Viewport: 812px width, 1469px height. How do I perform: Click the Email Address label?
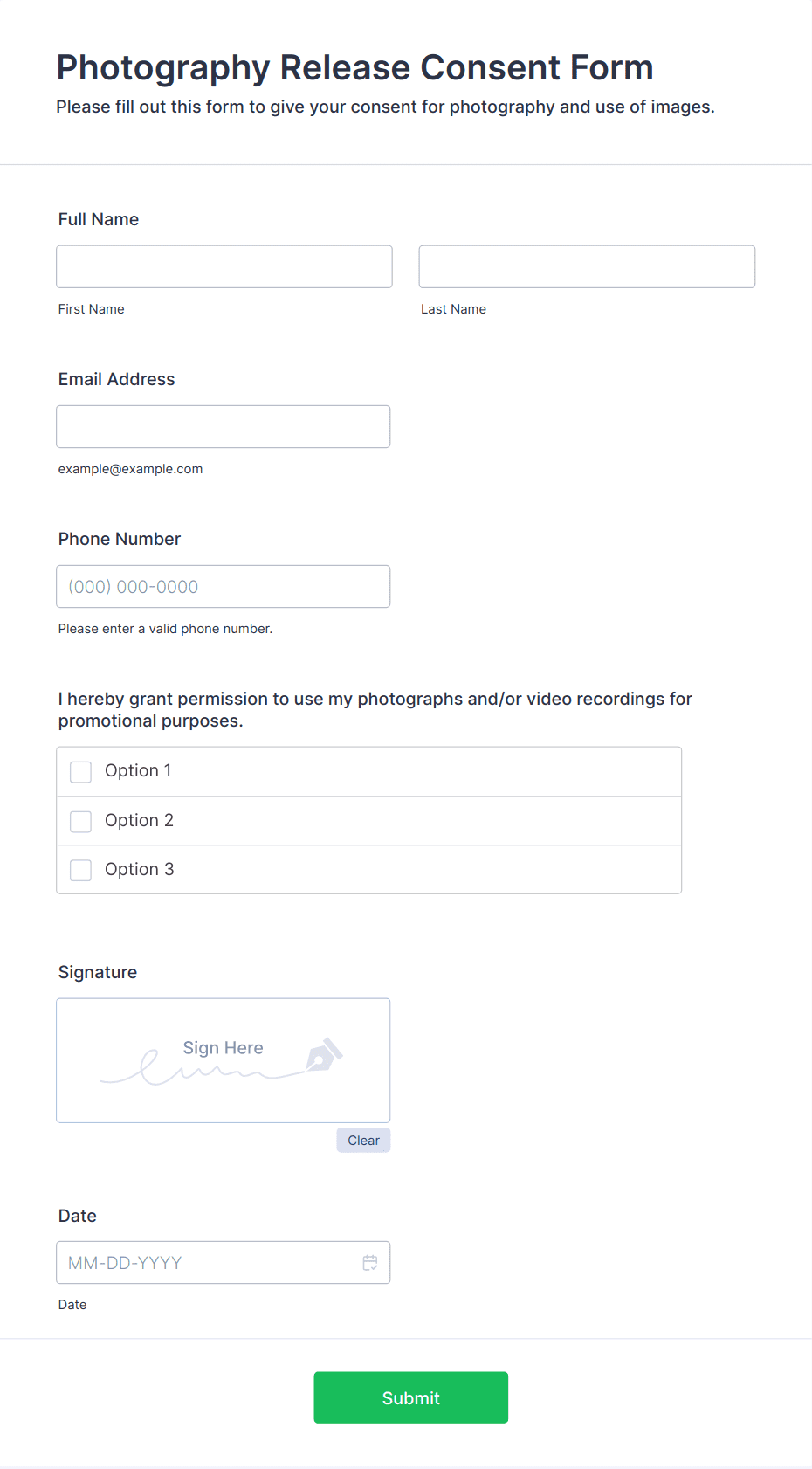[x=117, y=380]
